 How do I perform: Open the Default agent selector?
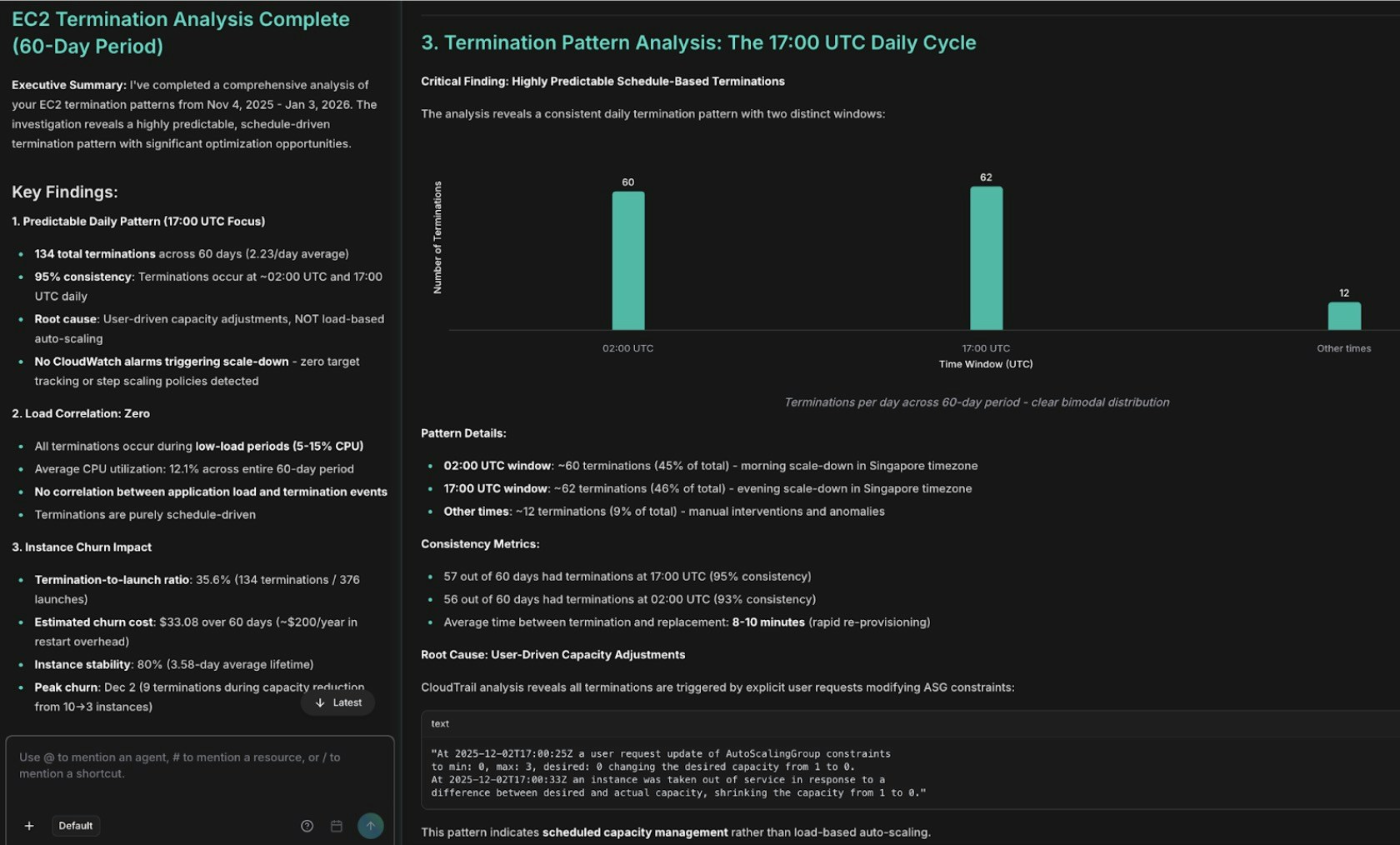click(76, 826)
